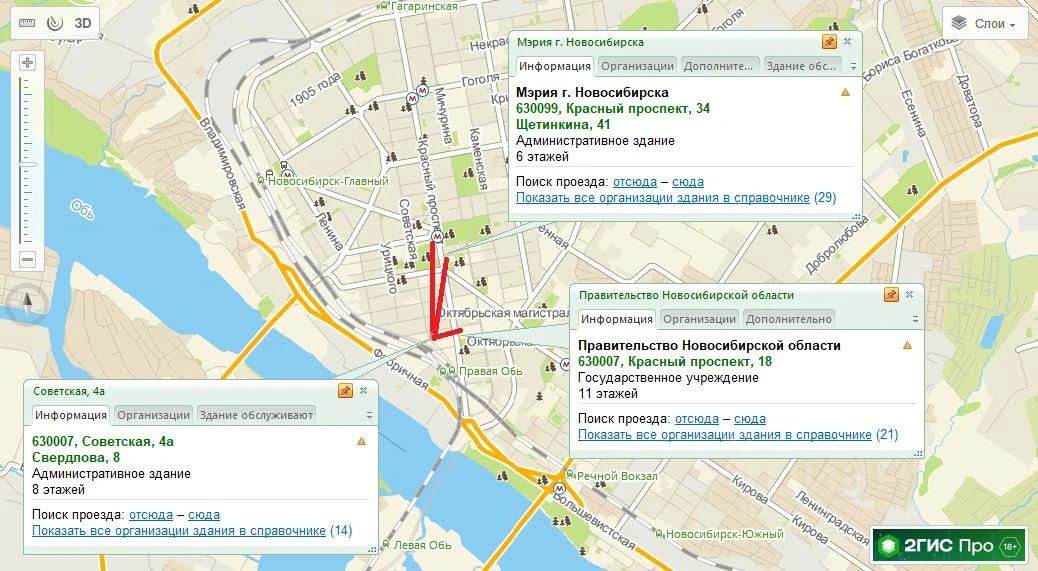Zoom in with the plus button
1038x571 pixels.
(x=27, y=63)
